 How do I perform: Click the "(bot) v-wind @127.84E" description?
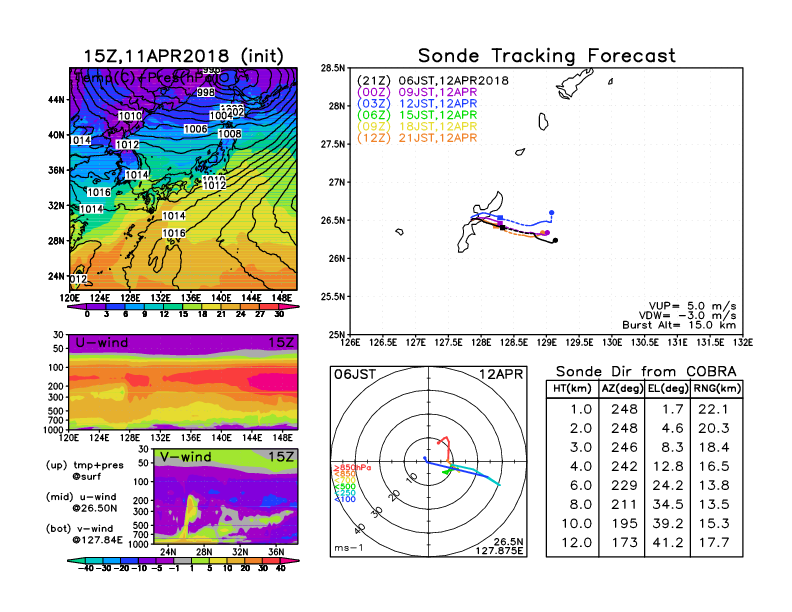coord(84,534)
